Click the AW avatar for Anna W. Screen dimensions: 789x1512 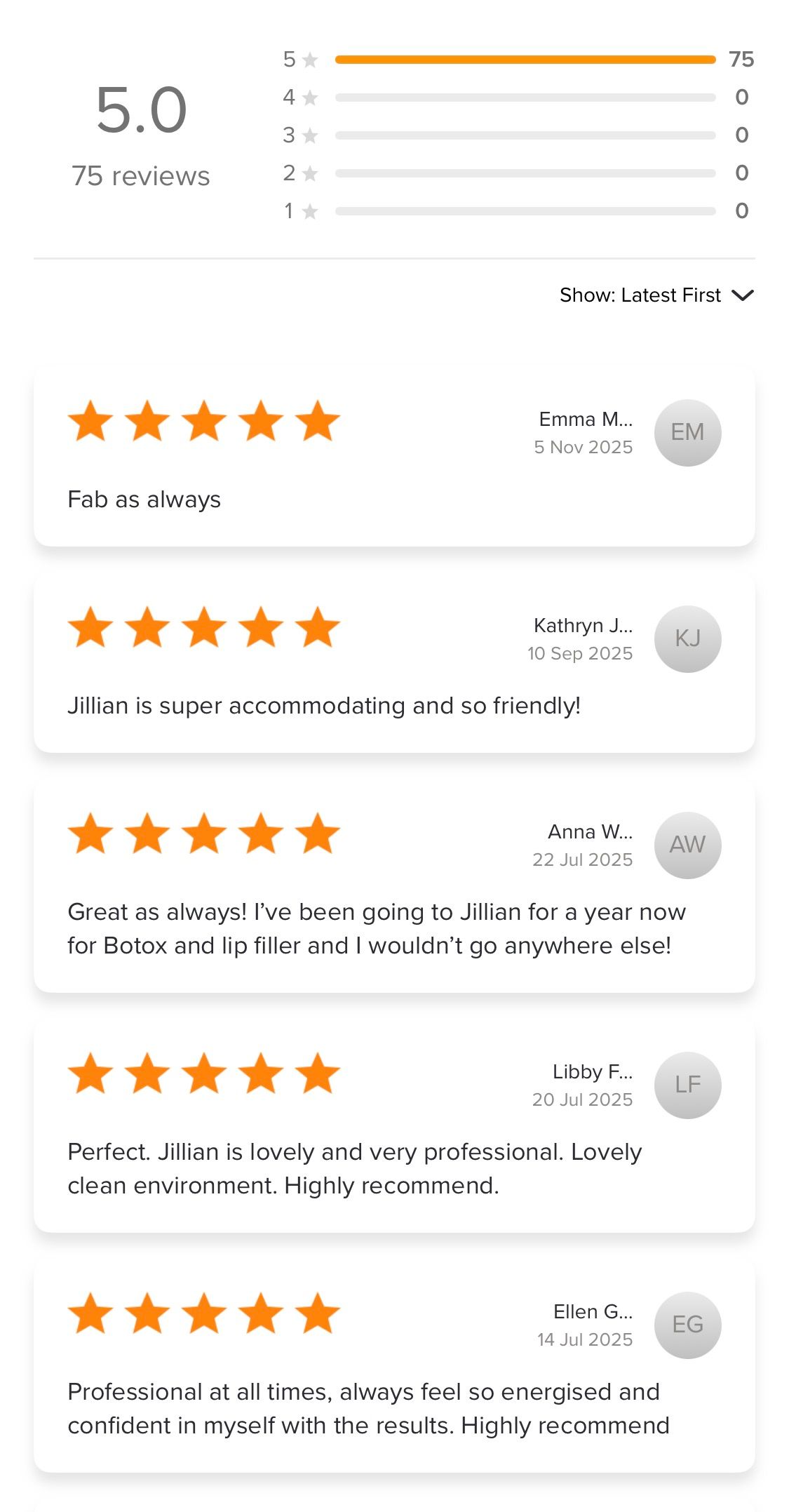point(687,845)
